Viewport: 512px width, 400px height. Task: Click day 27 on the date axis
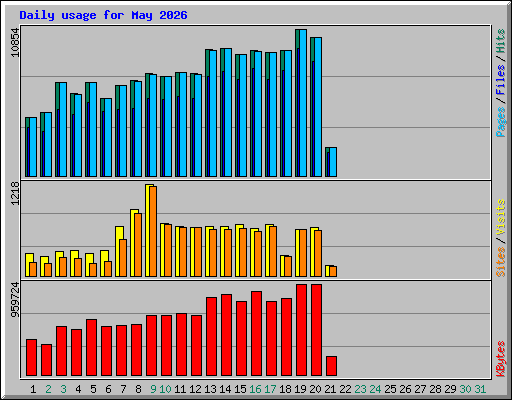point(420,389)
